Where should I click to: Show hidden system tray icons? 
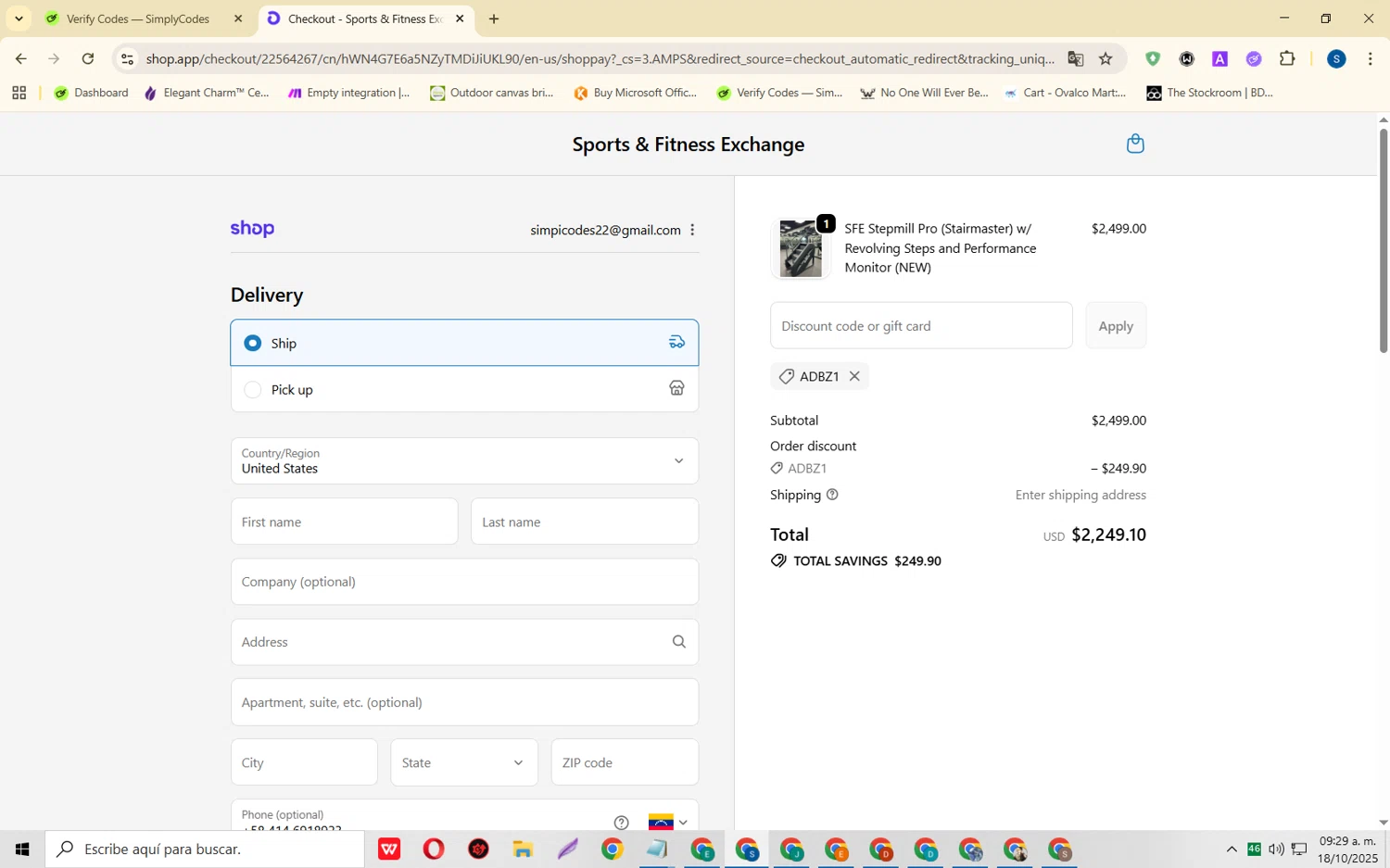(1232, 849)
